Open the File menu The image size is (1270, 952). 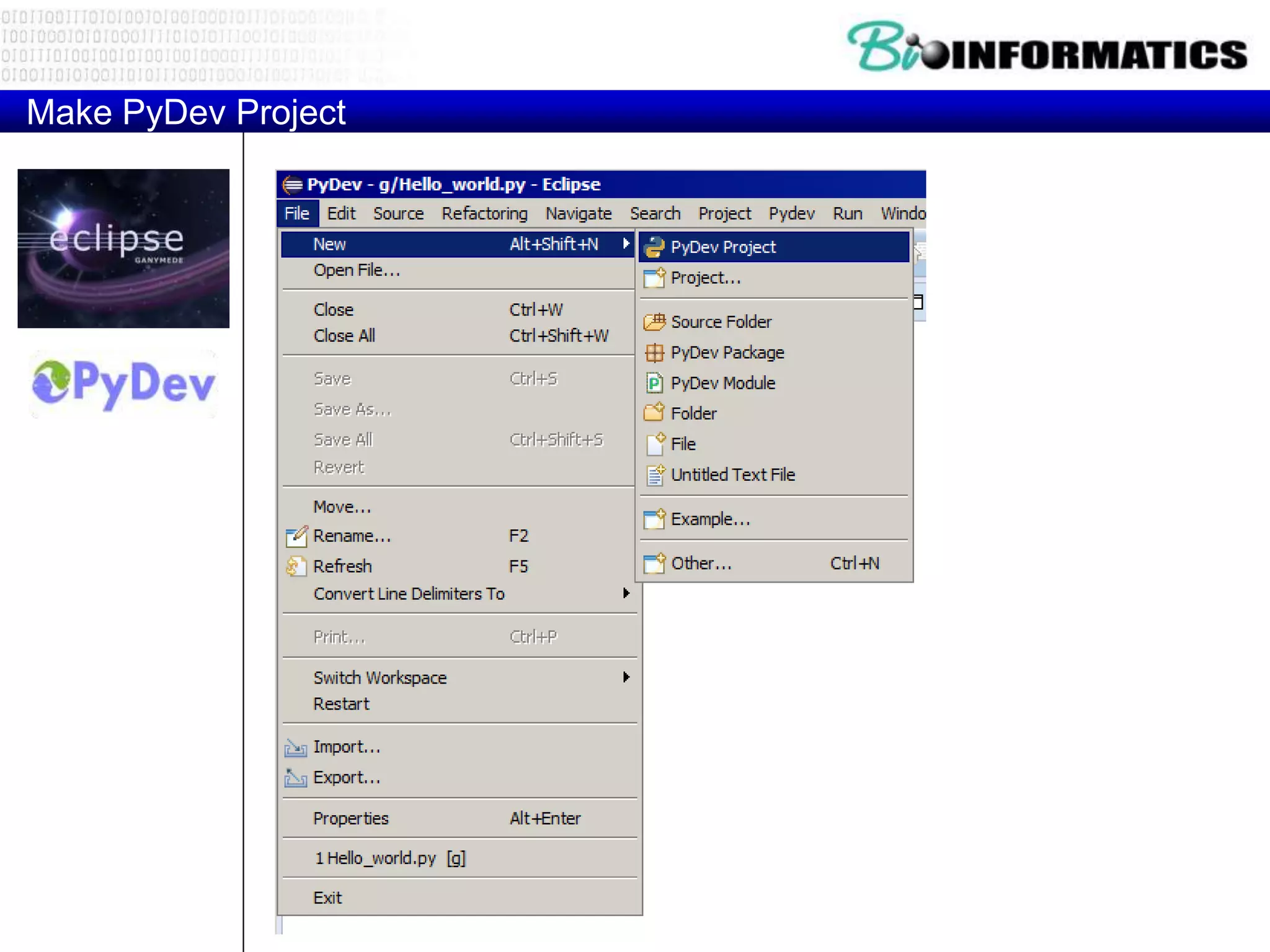297,214
